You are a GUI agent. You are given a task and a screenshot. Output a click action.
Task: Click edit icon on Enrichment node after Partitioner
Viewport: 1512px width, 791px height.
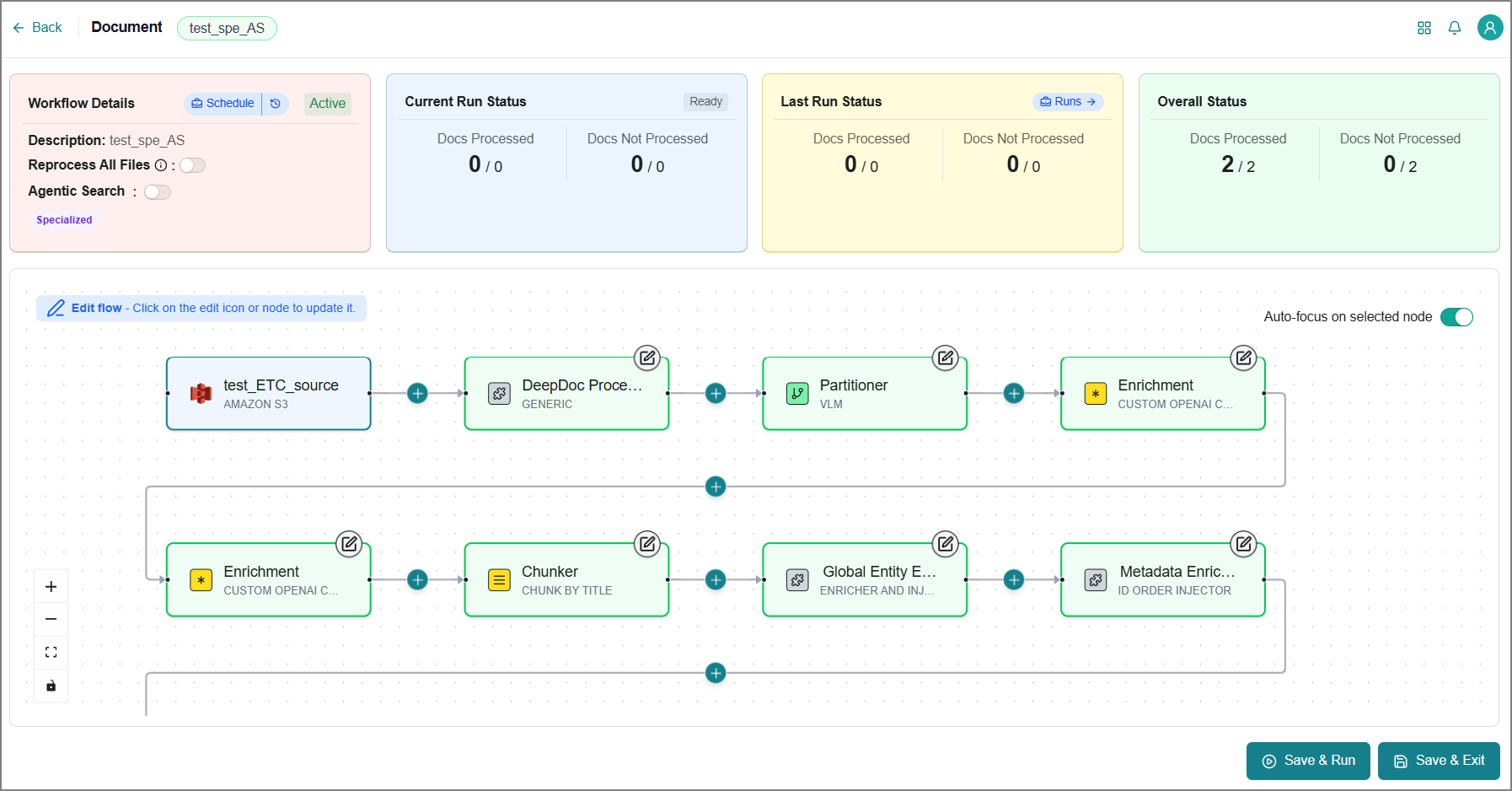point(1244,358)
